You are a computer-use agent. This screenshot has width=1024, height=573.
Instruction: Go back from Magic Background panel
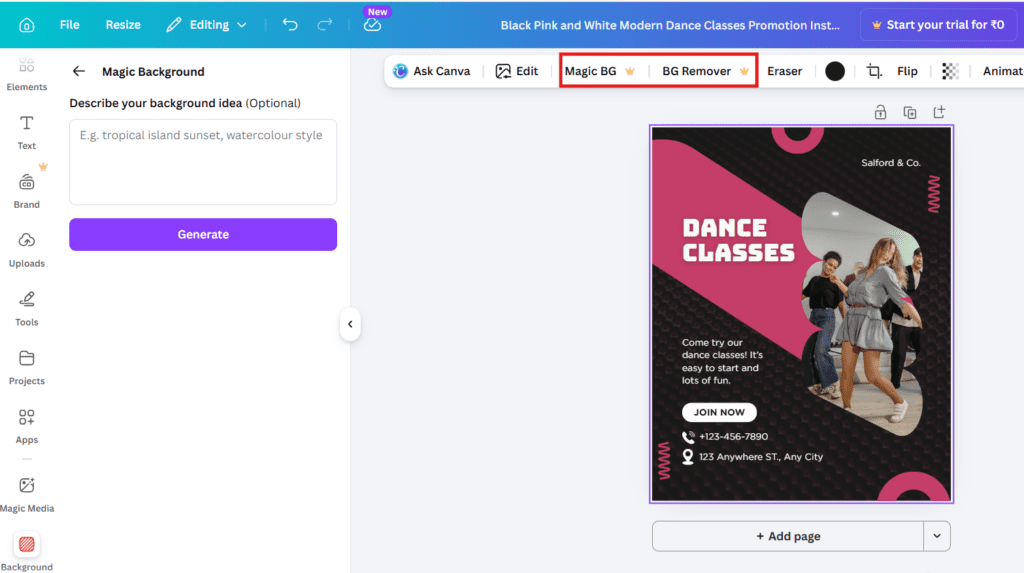pos(79,72)
